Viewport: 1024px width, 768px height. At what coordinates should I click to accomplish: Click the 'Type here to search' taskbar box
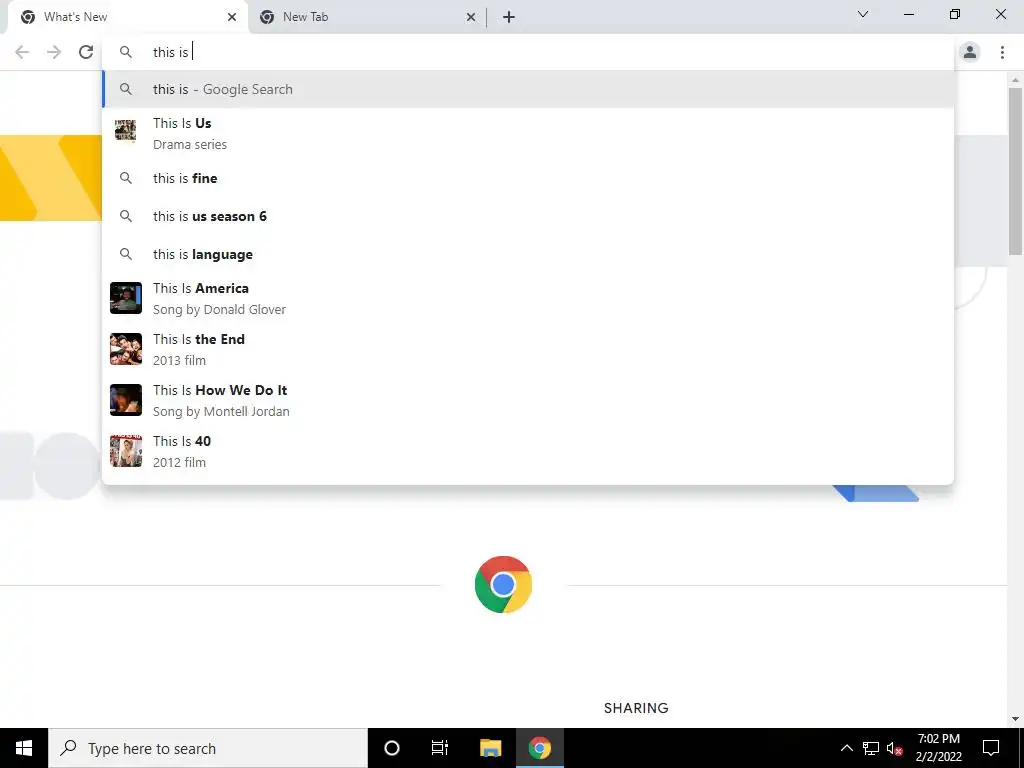tap(208, 748)
